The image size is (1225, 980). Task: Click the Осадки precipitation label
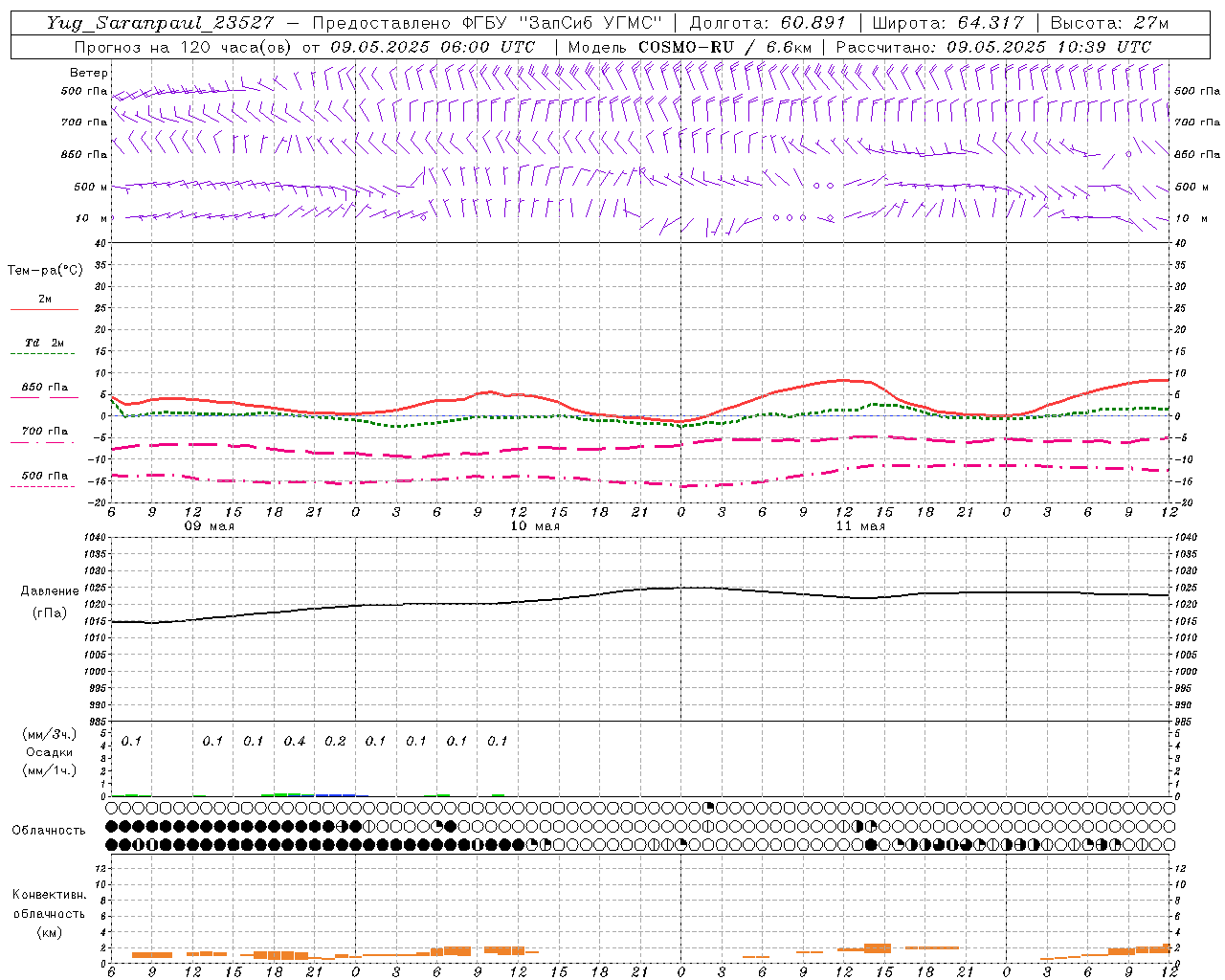coord(49,752)
